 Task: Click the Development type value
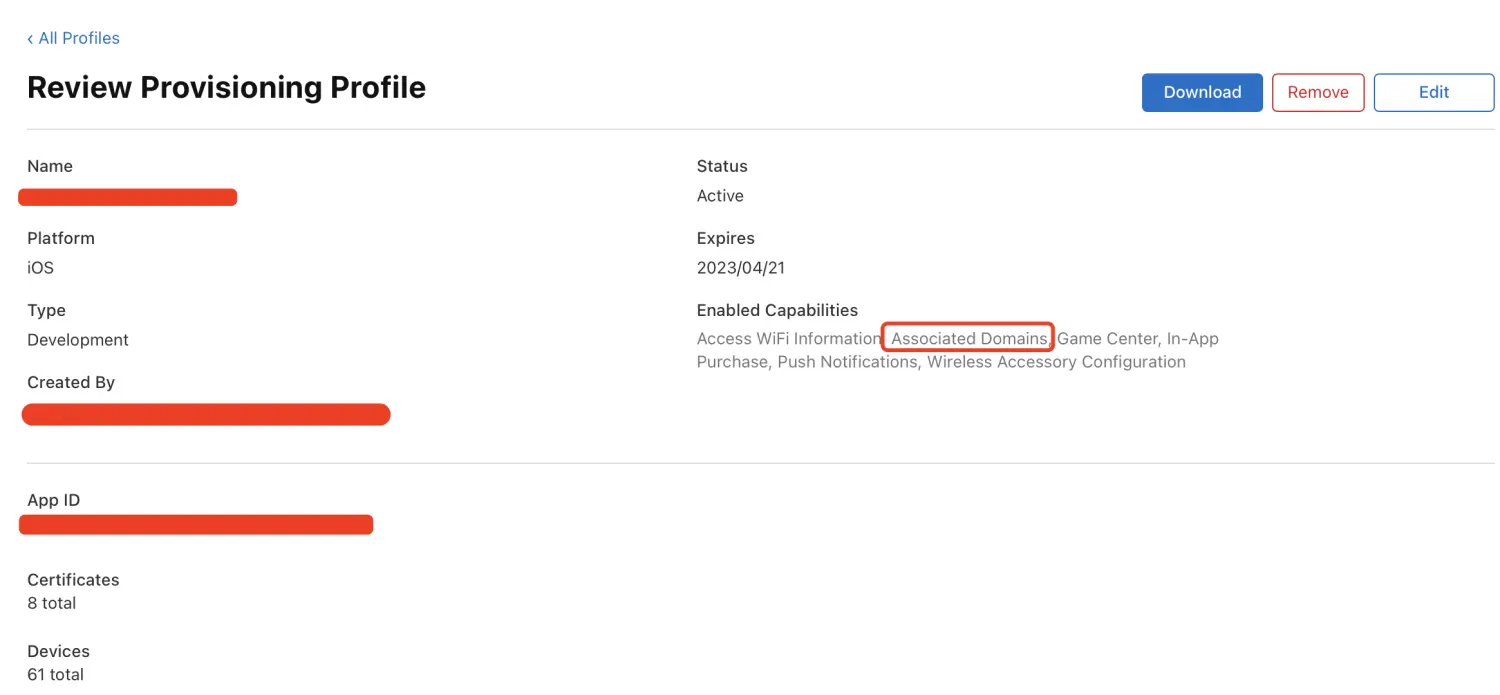point(78,340)
